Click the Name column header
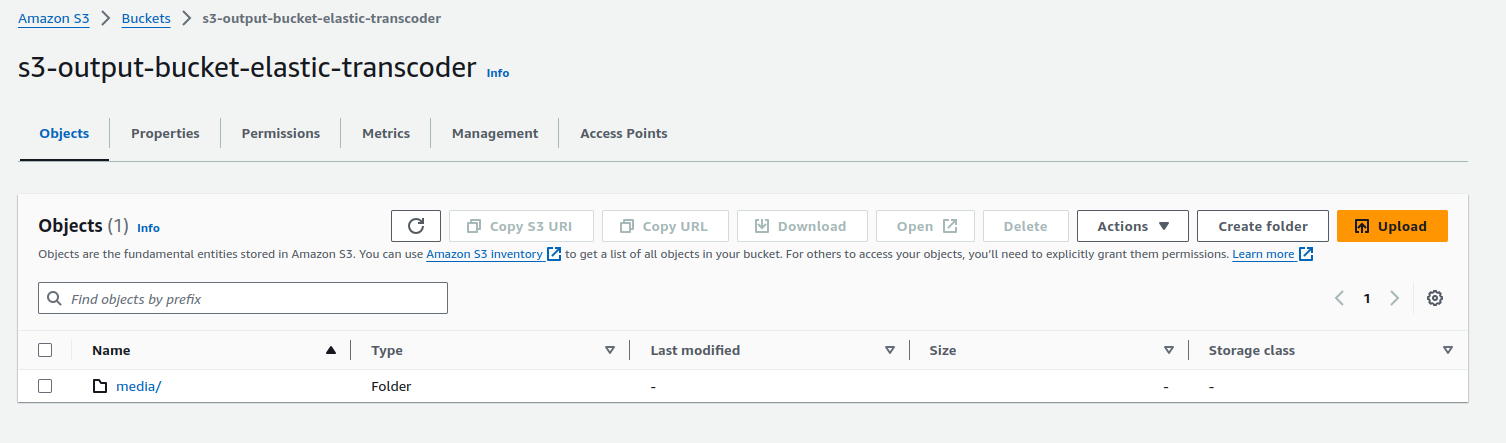Screen dimensions: 1506x443 click(x=111, y=350)
